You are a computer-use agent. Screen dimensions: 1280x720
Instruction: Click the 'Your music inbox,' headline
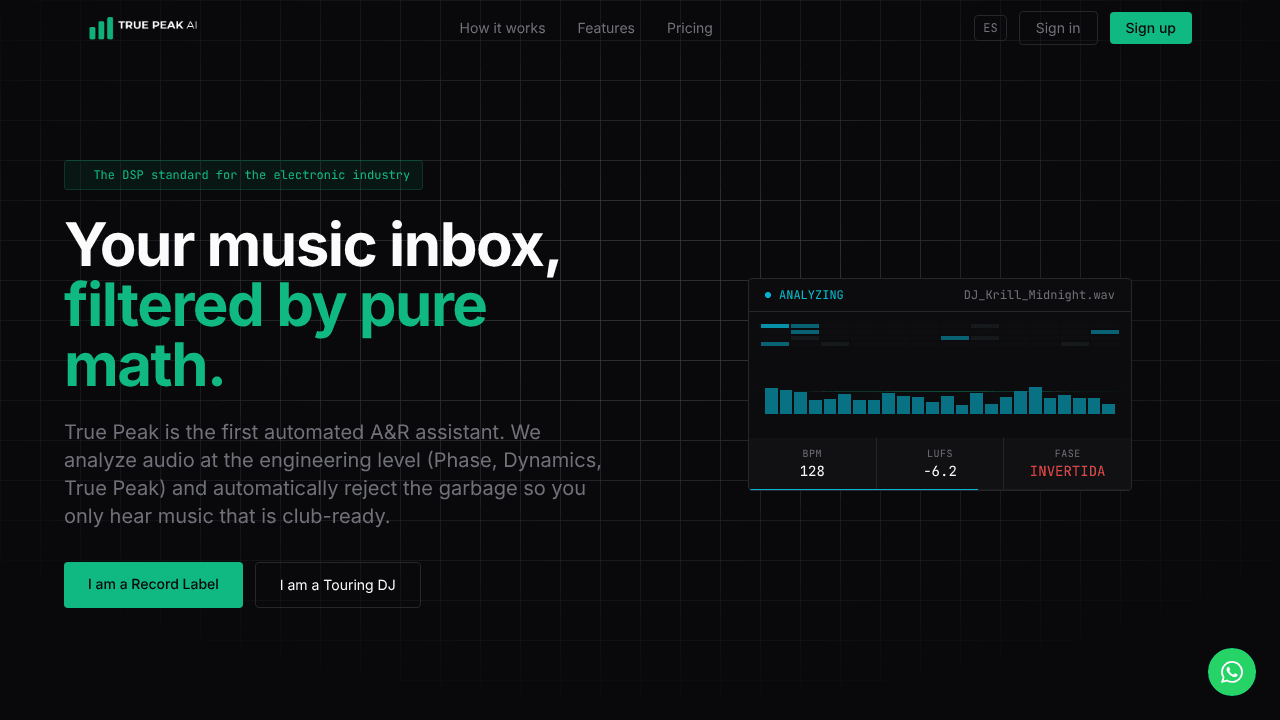click(x=312, y=245)
